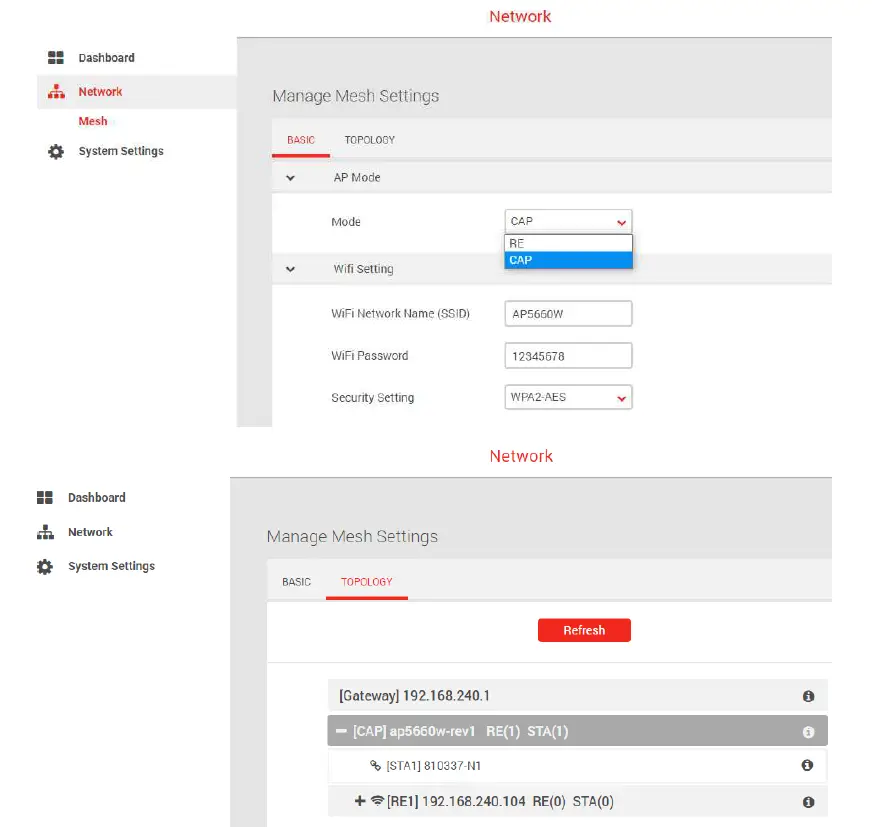
Task: Click link icon beside STA1 810337-N1
Action: pos(375,766)
